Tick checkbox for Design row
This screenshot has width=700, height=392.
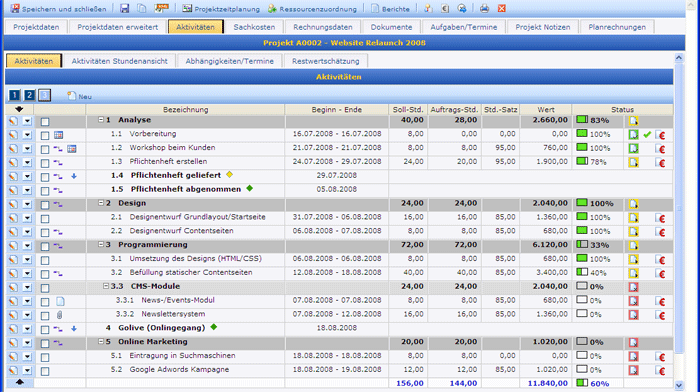point(45,204)
